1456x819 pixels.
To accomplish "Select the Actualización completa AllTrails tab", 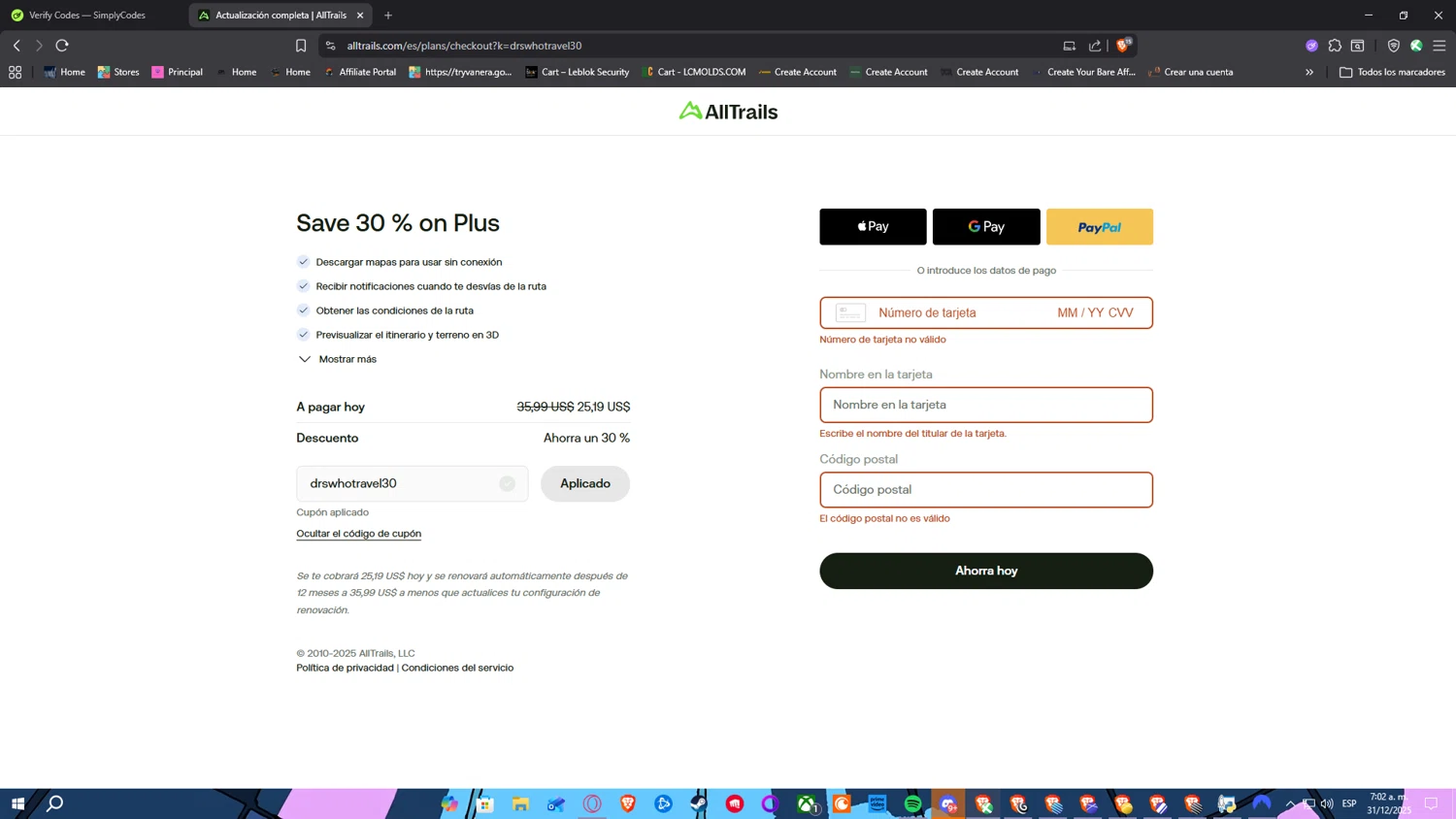I will [x=280, y=16].
